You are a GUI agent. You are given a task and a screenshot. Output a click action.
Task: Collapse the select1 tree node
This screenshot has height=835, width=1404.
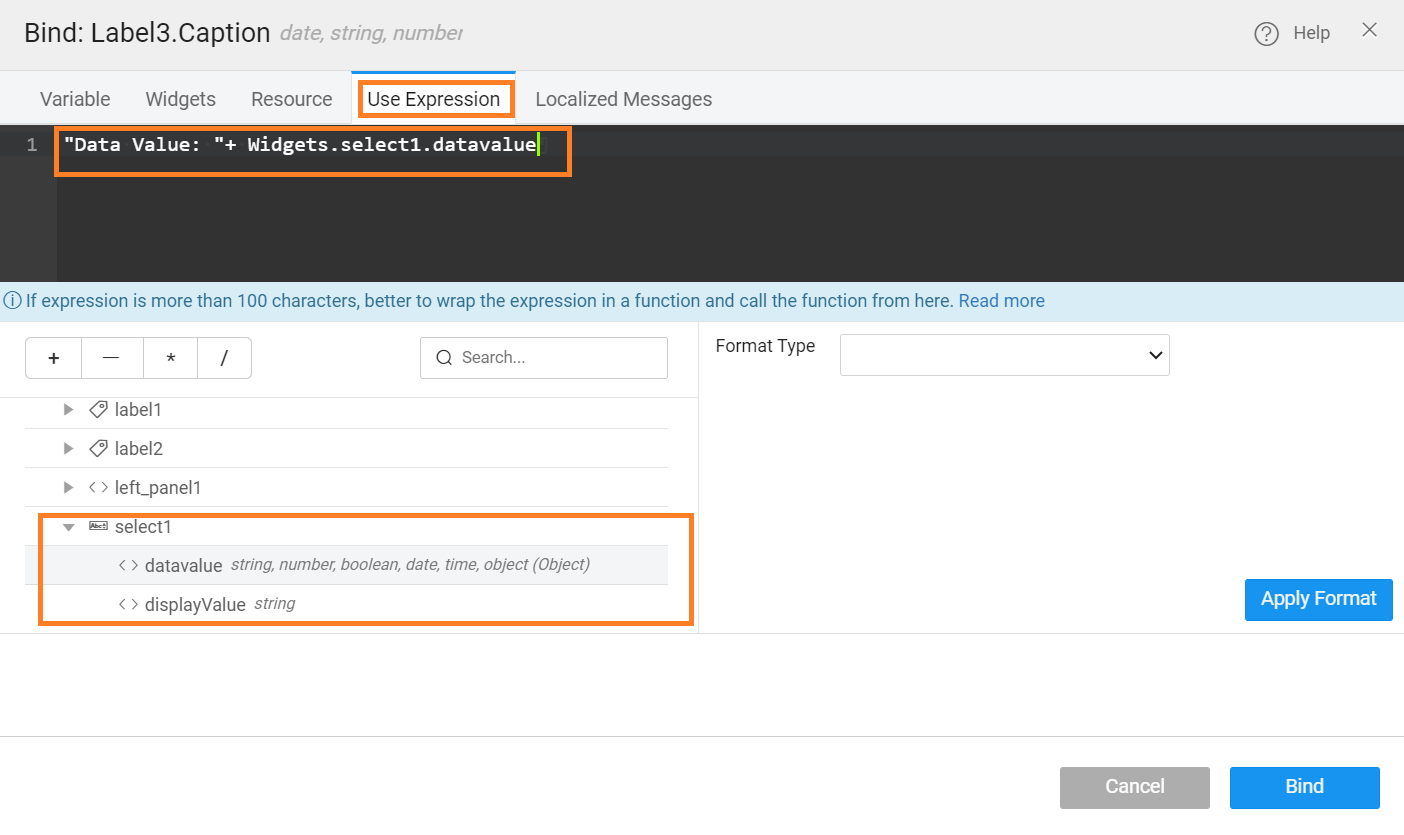pyautogui.click(x=68, y=527)
